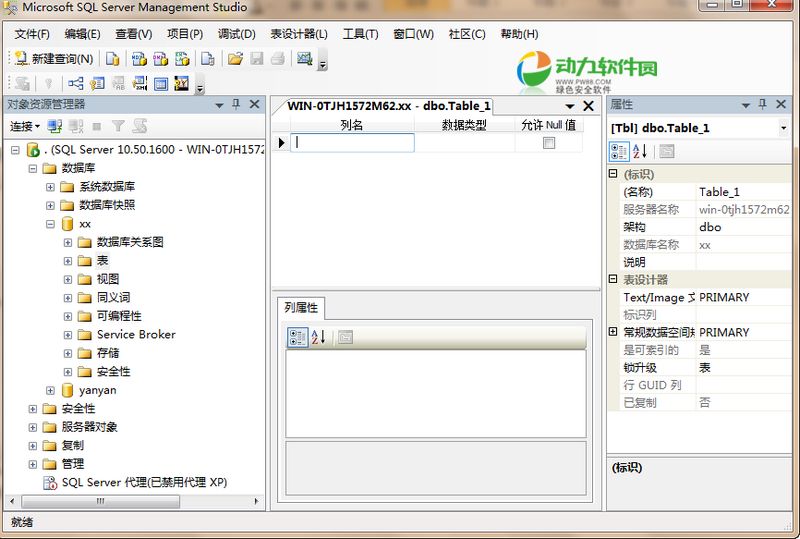Click the empty 数据类型 cell
Screen dimensions: 800x539
(x=465, y=143)
